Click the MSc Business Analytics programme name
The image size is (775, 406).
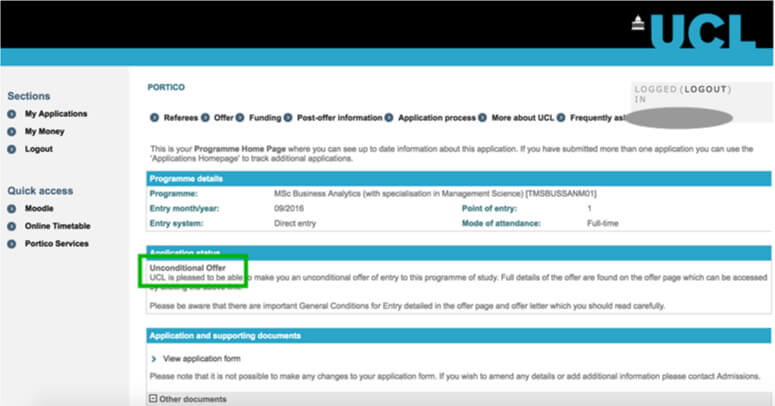(435, 193)
